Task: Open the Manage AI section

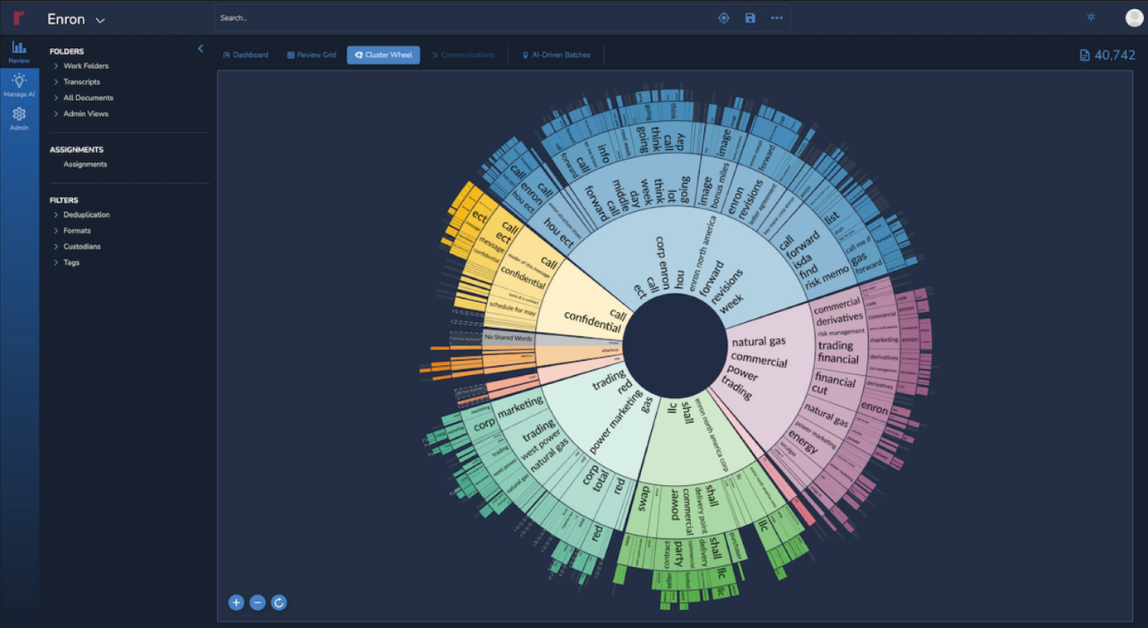Action: tap(19, 86)
